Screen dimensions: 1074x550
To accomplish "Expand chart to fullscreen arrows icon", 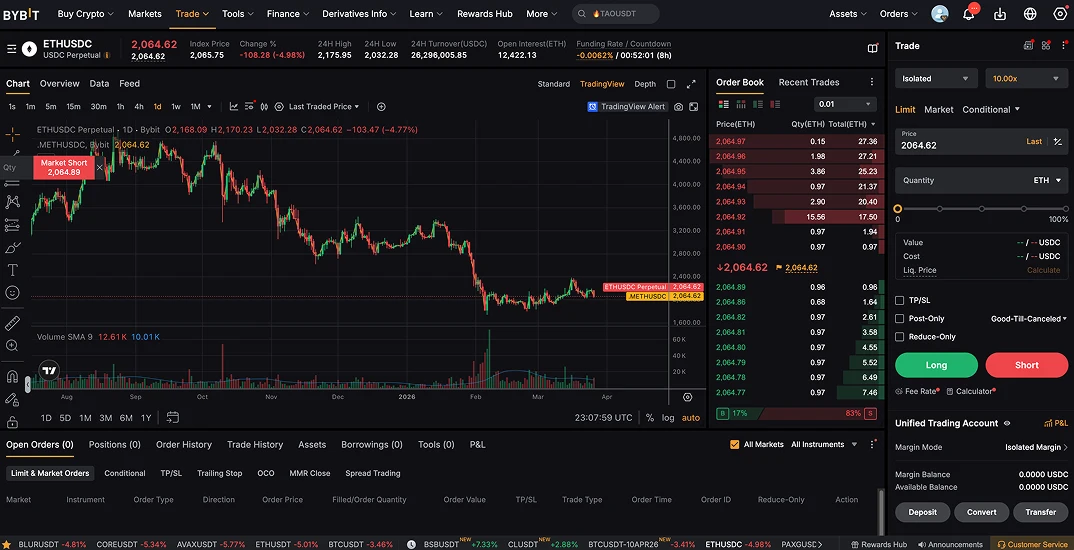I will pos(691,84).
